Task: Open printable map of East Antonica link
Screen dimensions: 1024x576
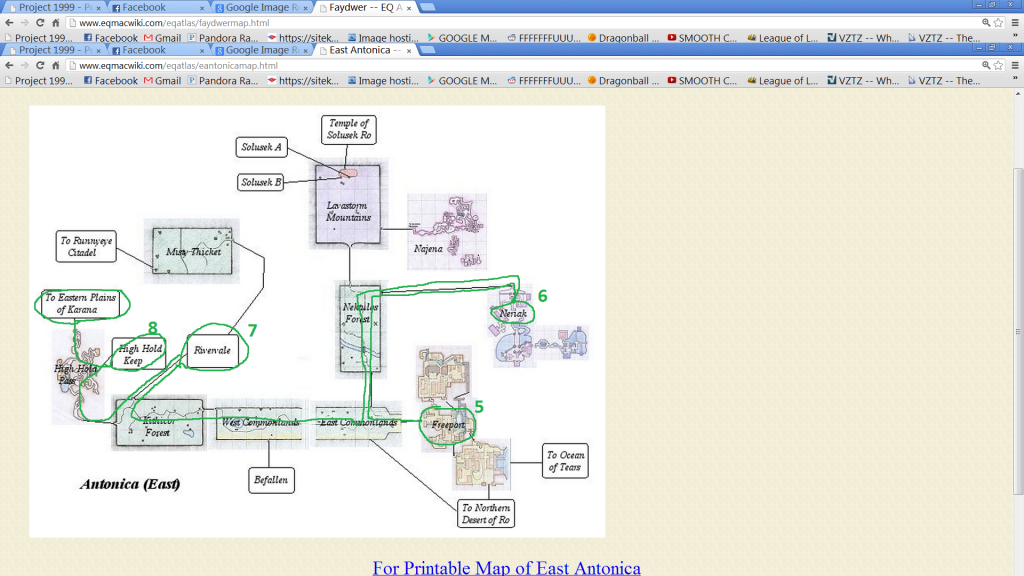Action: coord(506,567)
